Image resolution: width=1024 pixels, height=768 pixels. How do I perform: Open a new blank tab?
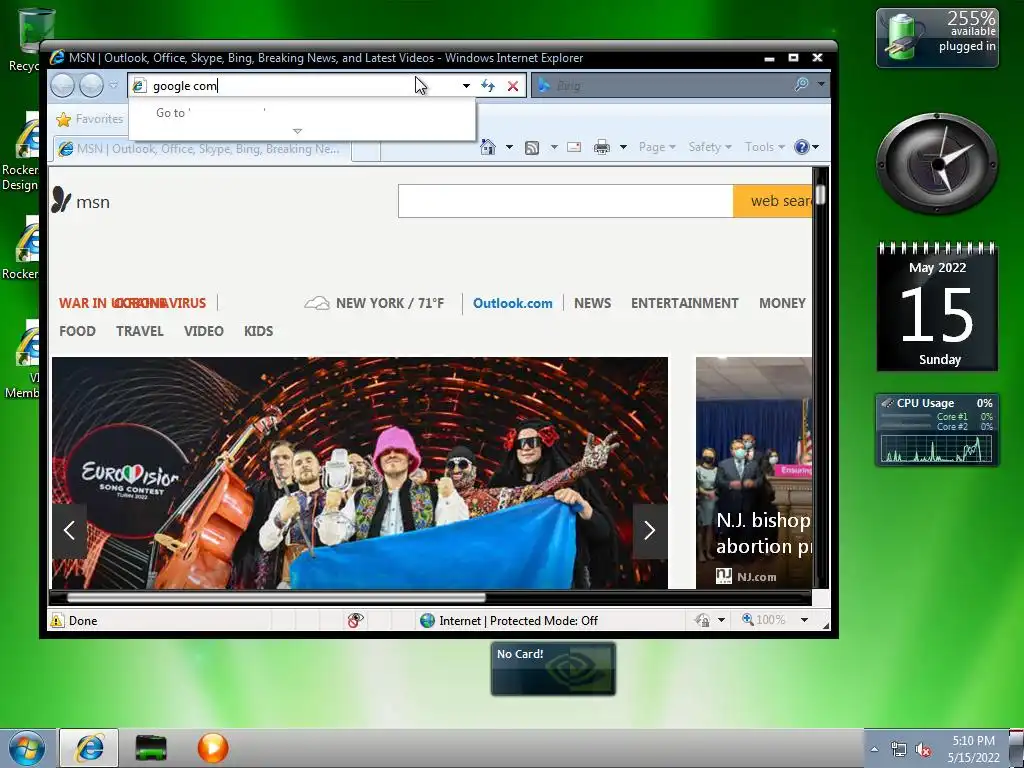click(x=366, y=150)
